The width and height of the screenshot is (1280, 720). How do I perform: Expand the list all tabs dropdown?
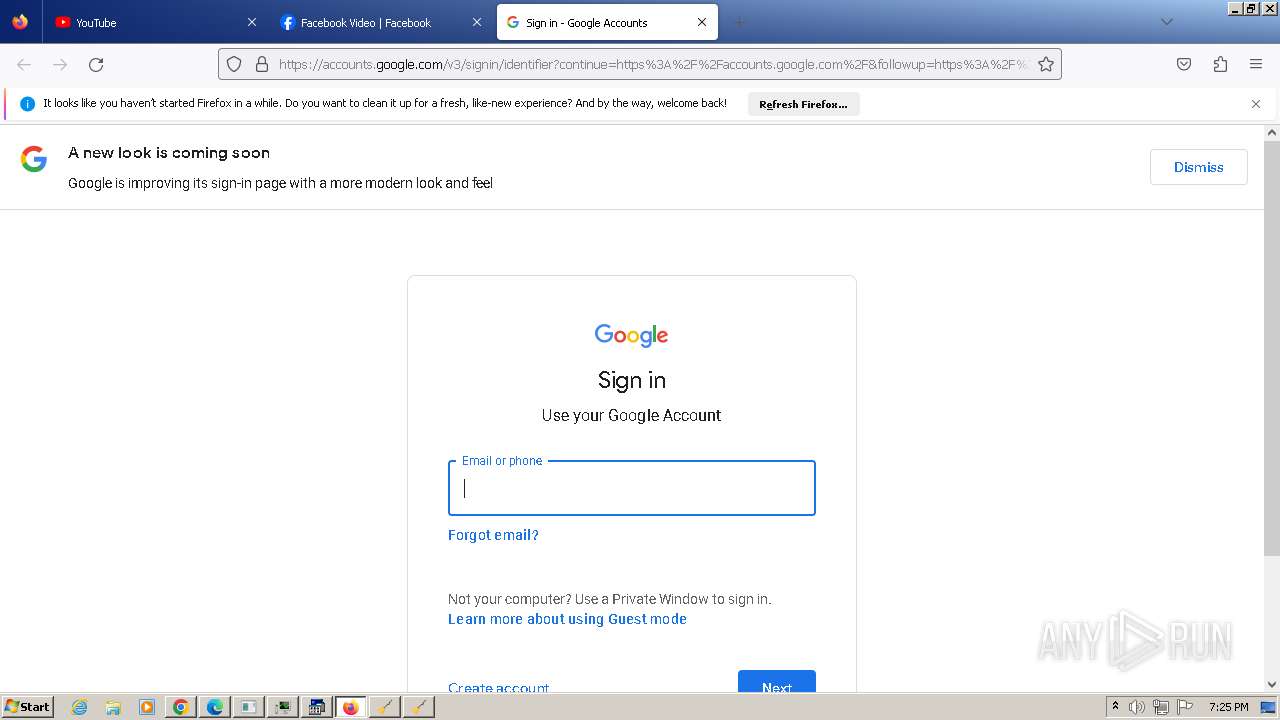click(1166, 22)
